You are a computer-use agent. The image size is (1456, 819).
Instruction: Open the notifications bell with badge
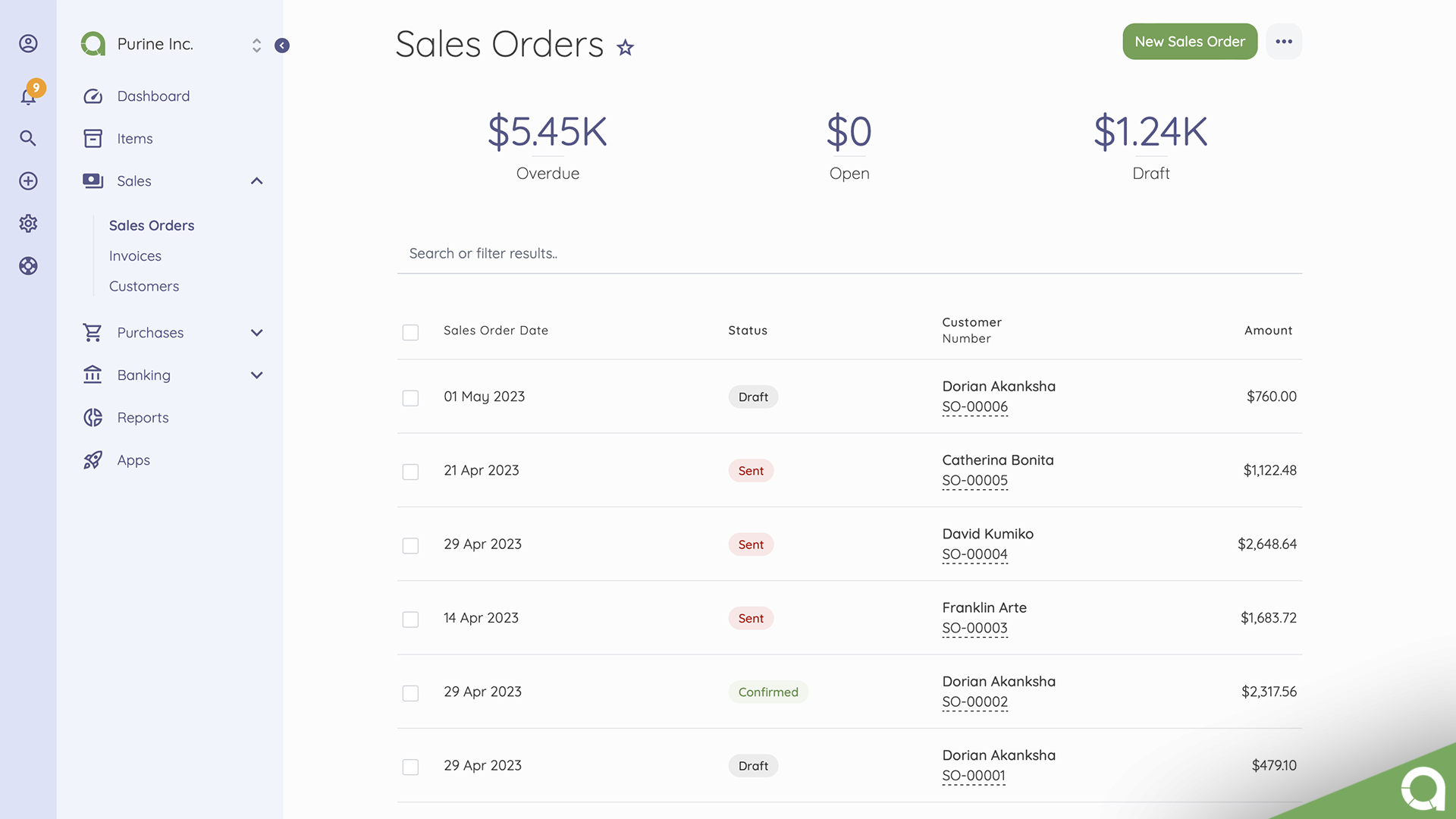28,96
